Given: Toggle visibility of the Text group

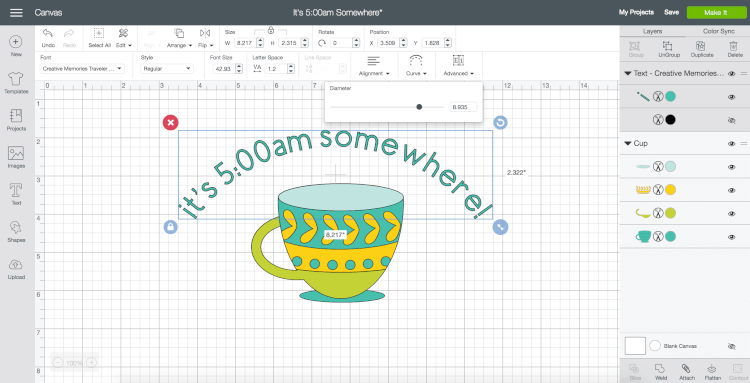Looking at the screenshot, I should (731, 74).
